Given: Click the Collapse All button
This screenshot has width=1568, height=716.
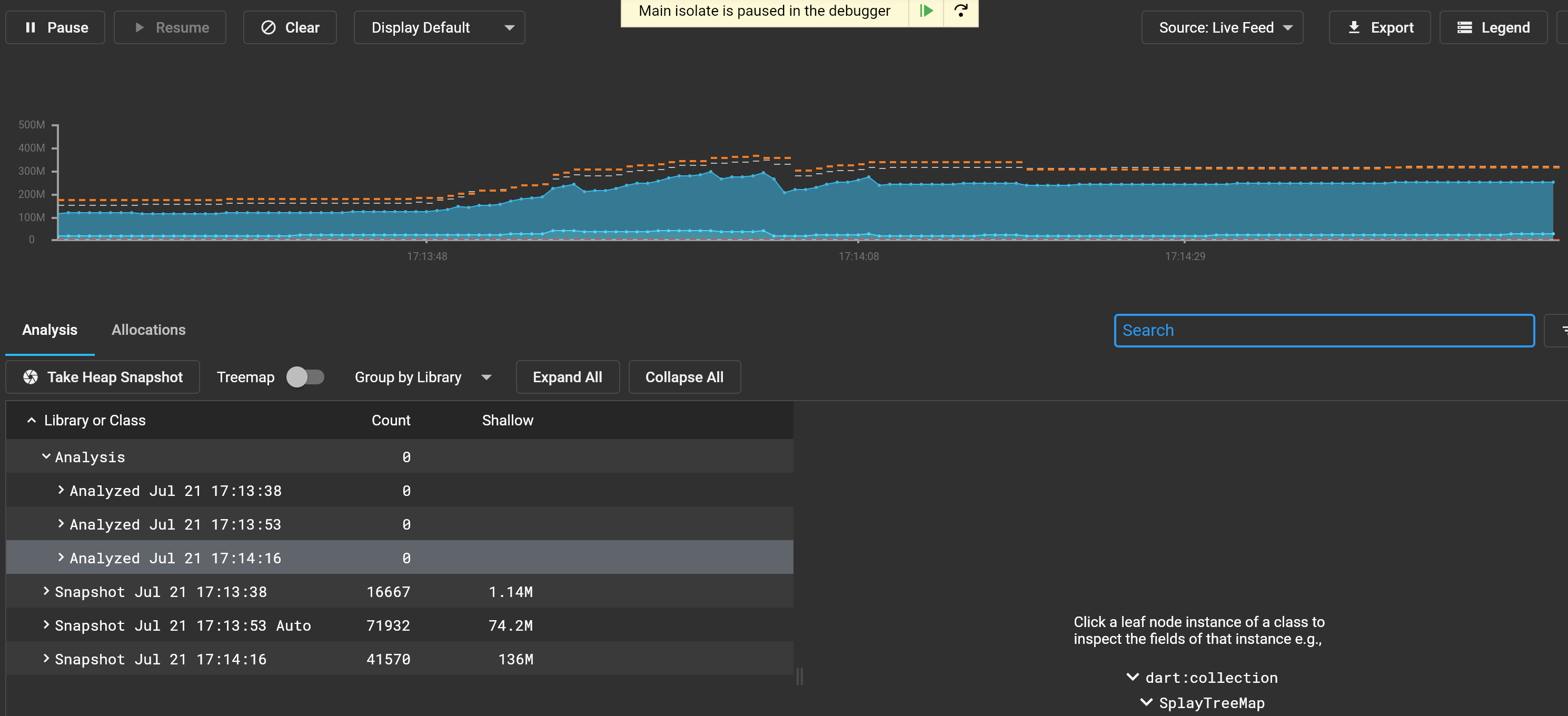Looking at the screenshot, I should coord(684,377).
